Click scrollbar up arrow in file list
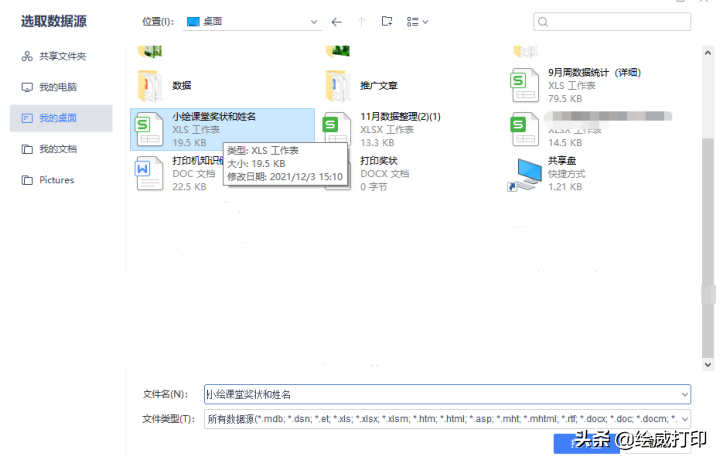721x462 pixels. pos(708,53)
